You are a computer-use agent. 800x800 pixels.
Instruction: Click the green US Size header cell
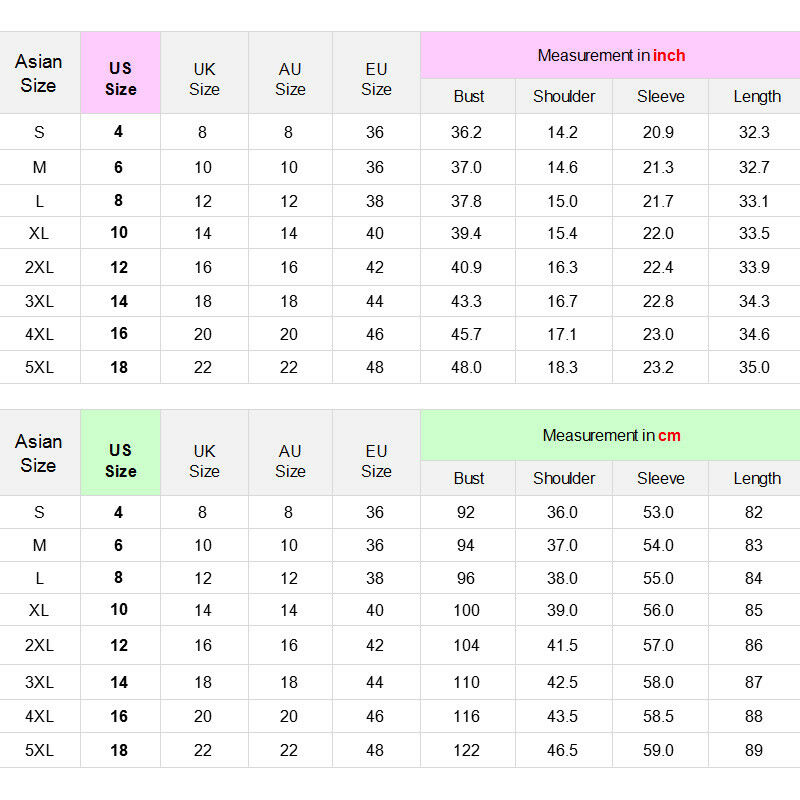click(120, 453)
